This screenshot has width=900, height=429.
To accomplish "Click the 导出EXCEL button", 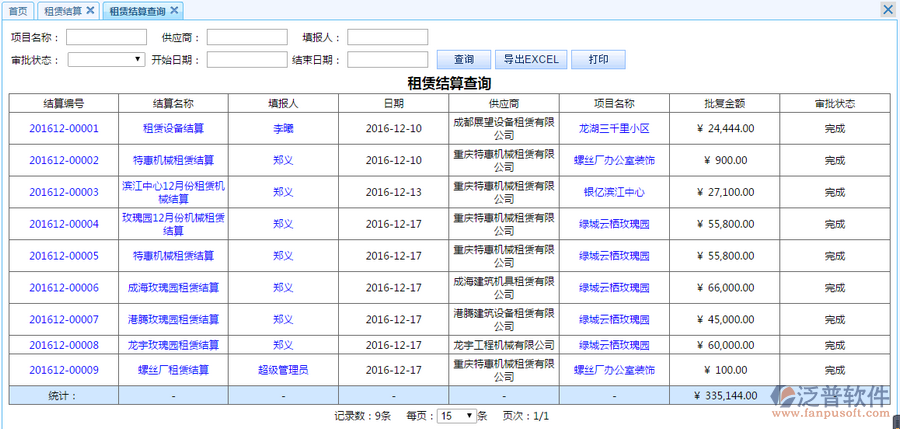I will click(531, 60).
